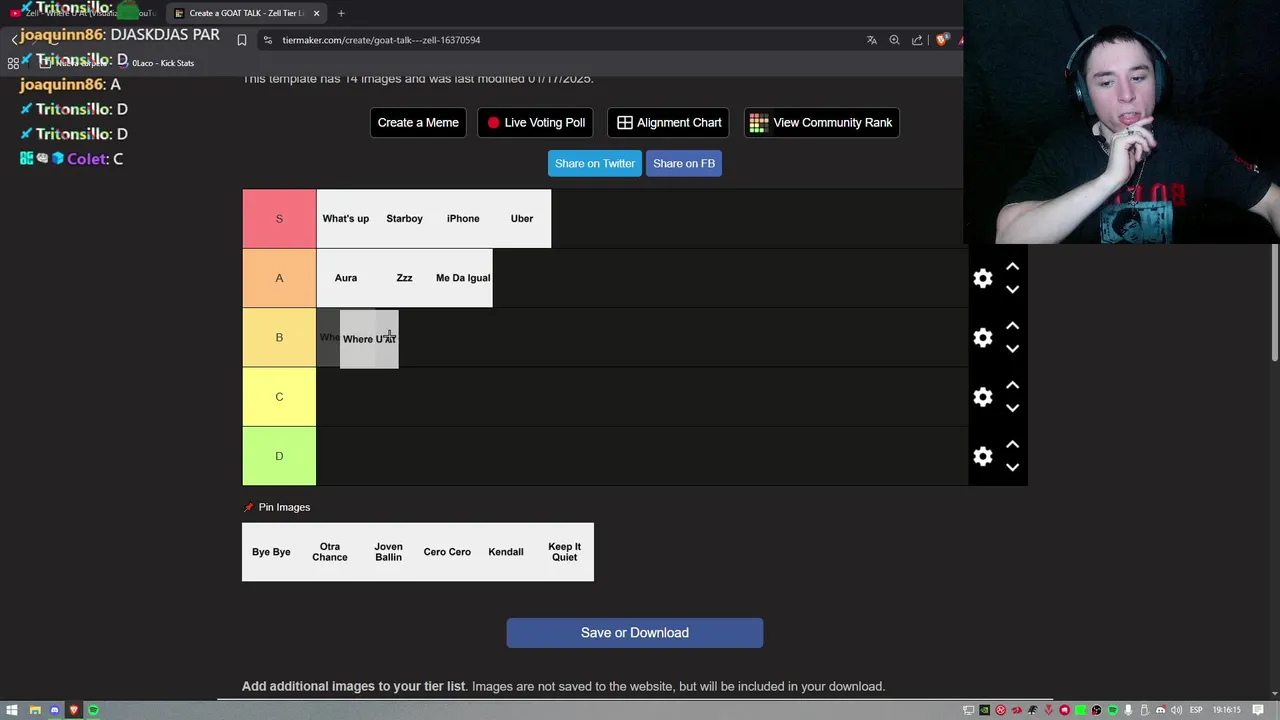Open the translate page icon
Image resolution: width=1280 pixels, height=720 pixels.
[x=872, y=40]
